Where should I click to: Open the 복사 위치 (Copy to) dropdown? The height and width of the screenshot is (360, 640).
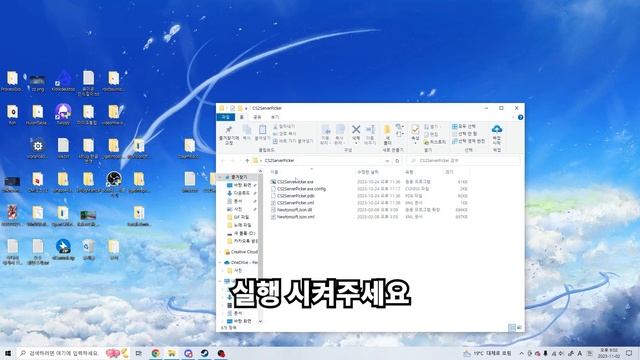coord(340,135)
